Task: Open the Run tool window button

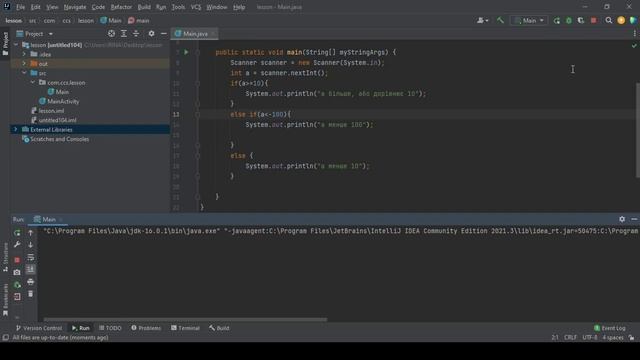Action: 81,328
